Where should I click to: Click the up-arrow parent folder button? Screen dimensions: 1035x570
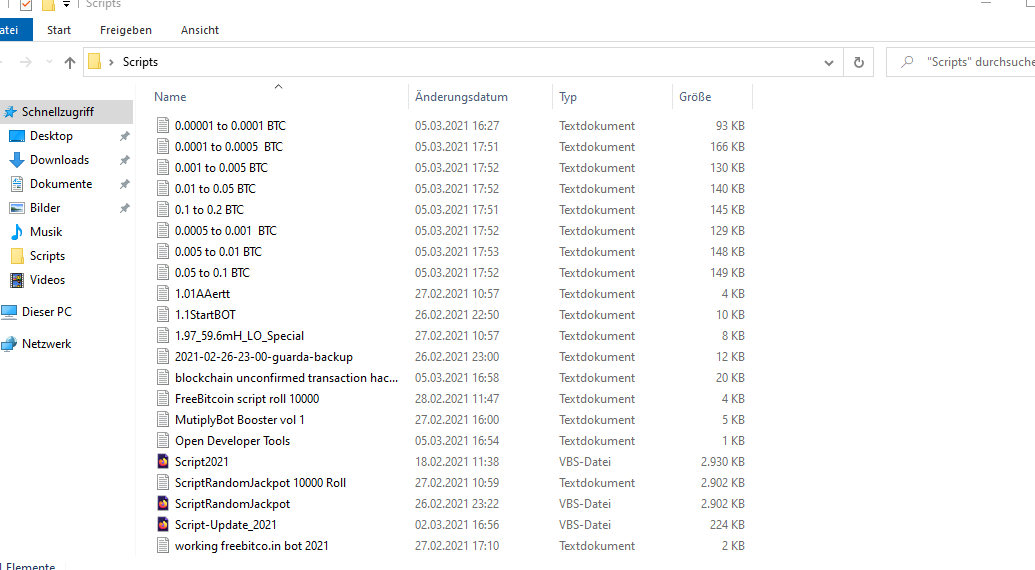pos(70,62)
